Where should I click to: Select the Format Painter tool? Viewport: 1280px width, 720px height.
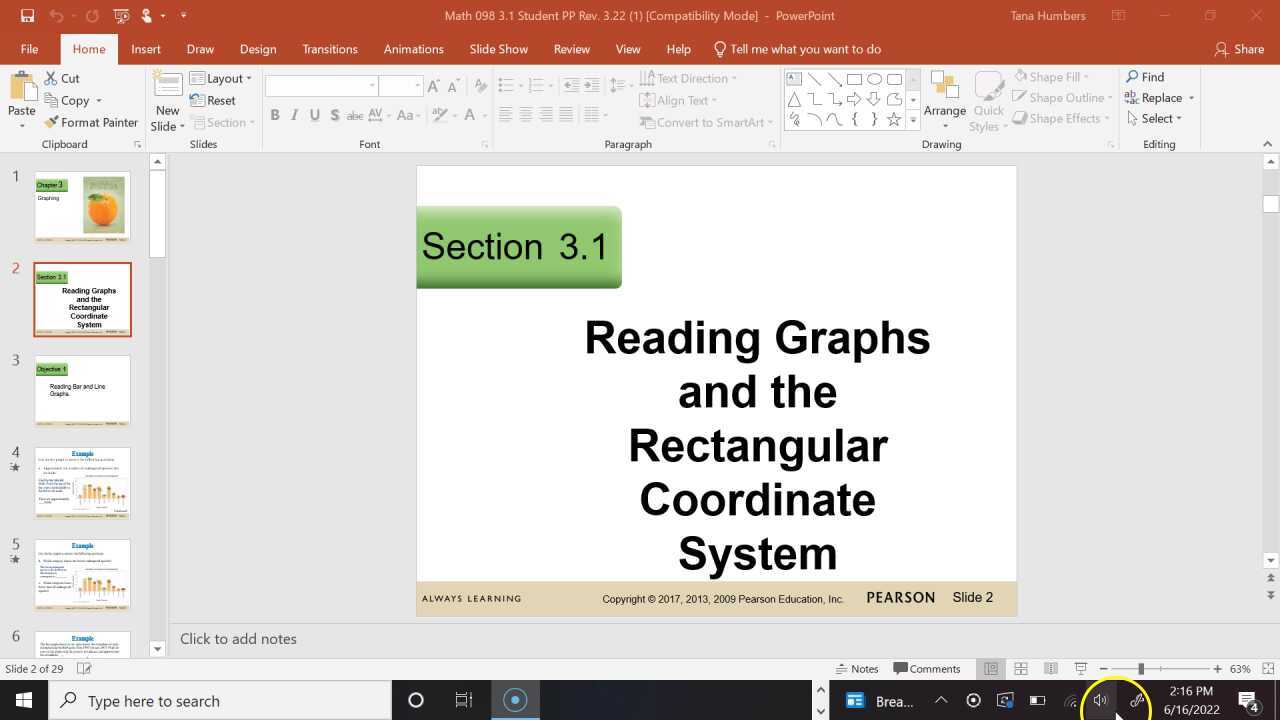(91, 122)
